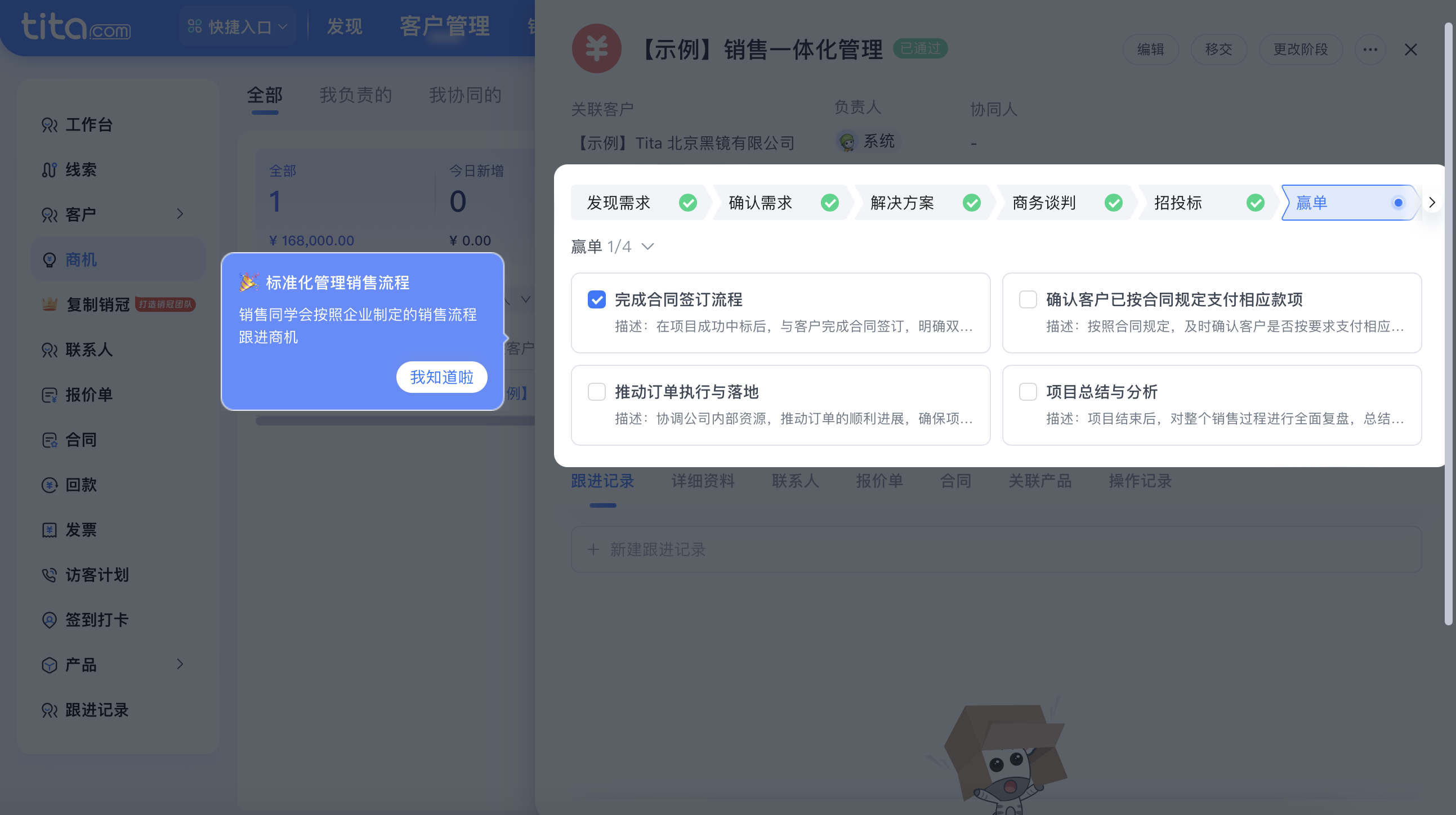1456x815 pixels.
Task: Click the right arrow after 赢单 stage
Action: [1432, 202]
